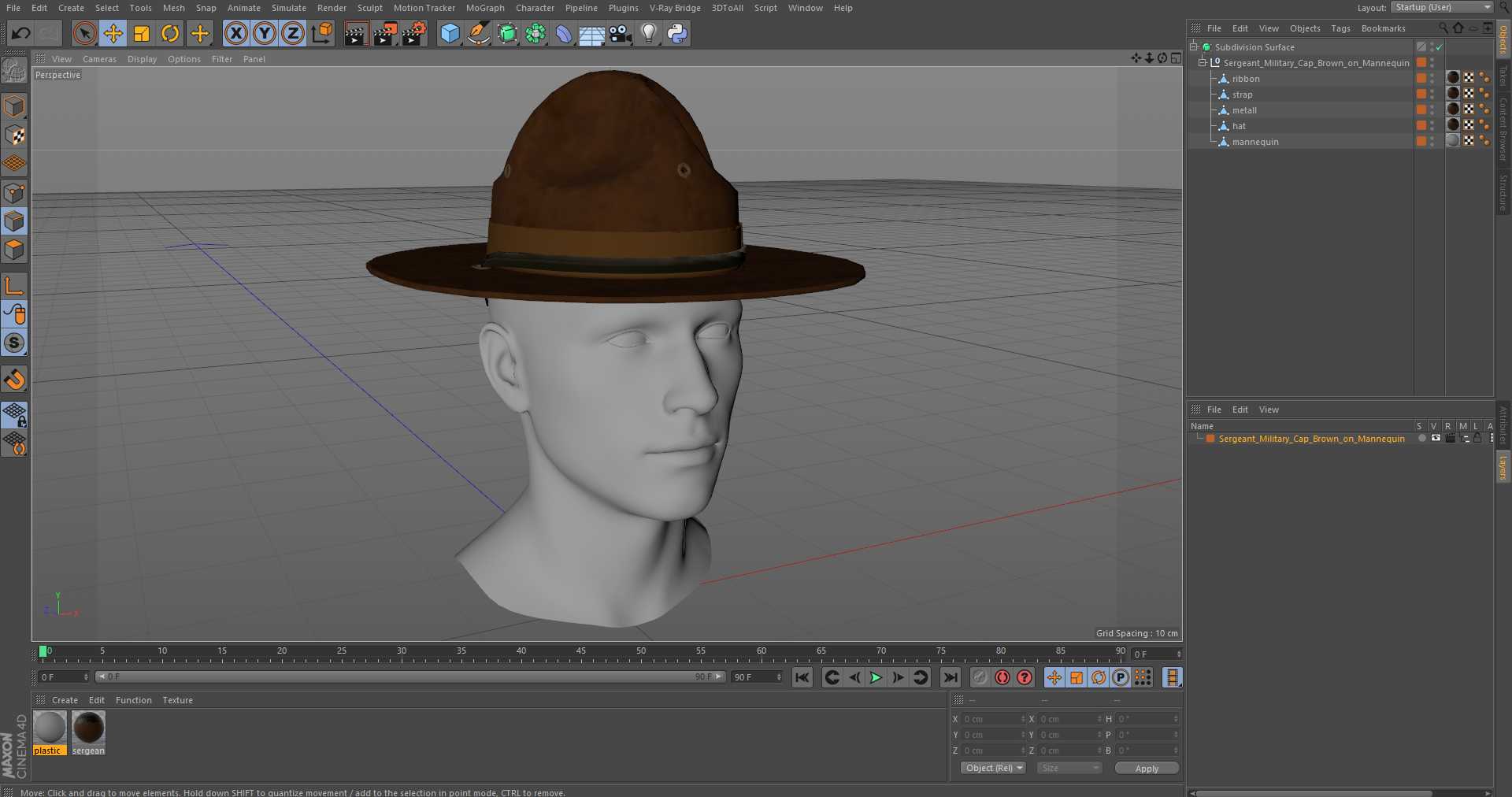Click the Make Editable icon
Viewport: 1512px width, 797px height.
(14, 71)
